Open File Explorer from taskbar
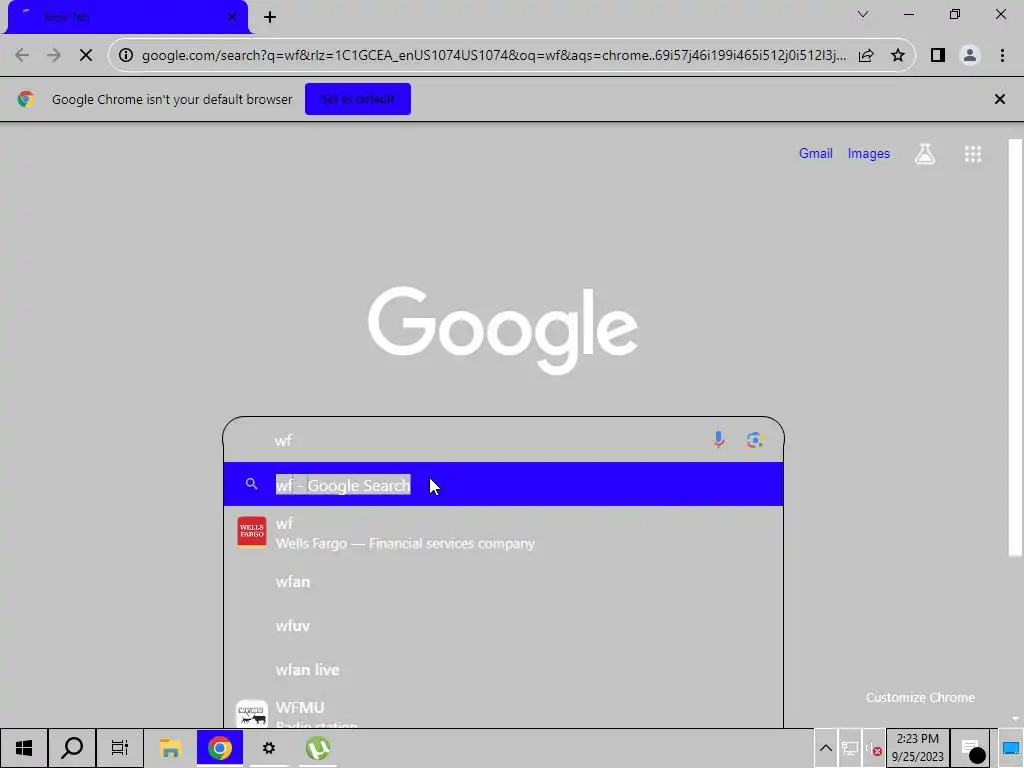The width and height of the screenshot is (1024, 768). tap(170, 748)
